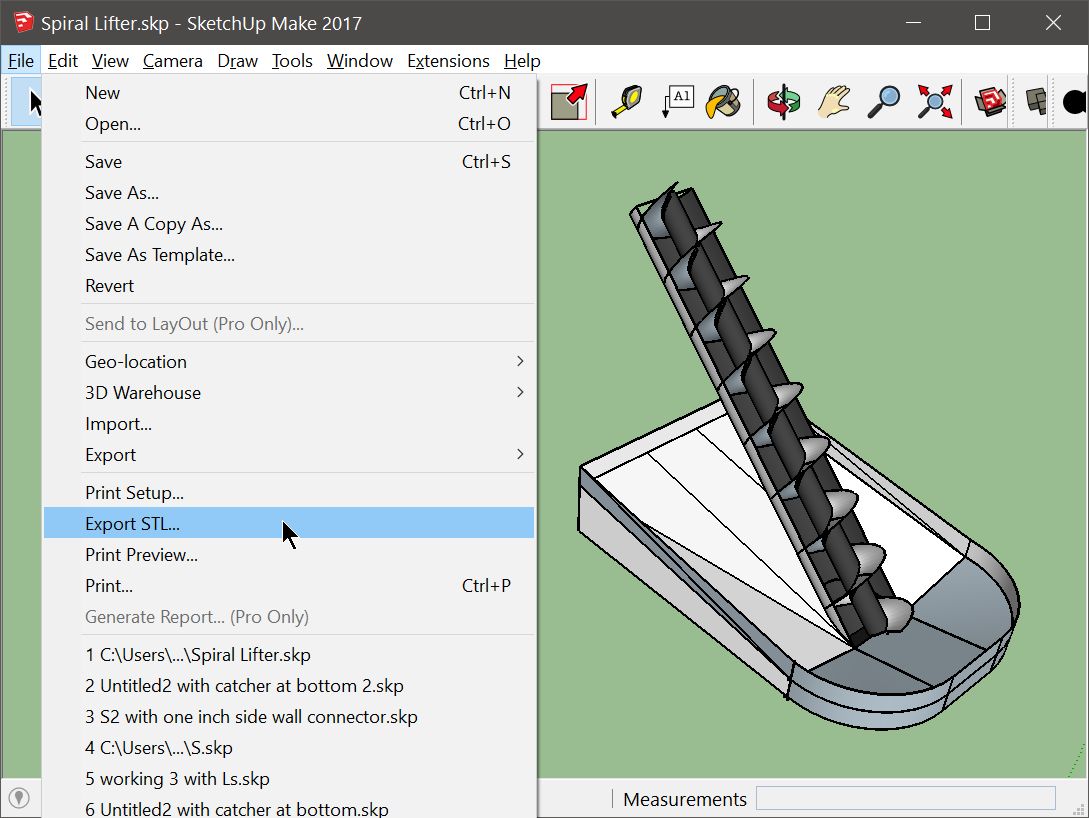Open the Tools menu
Viewport: 1089px width, 818px height.
click(292, 61)
